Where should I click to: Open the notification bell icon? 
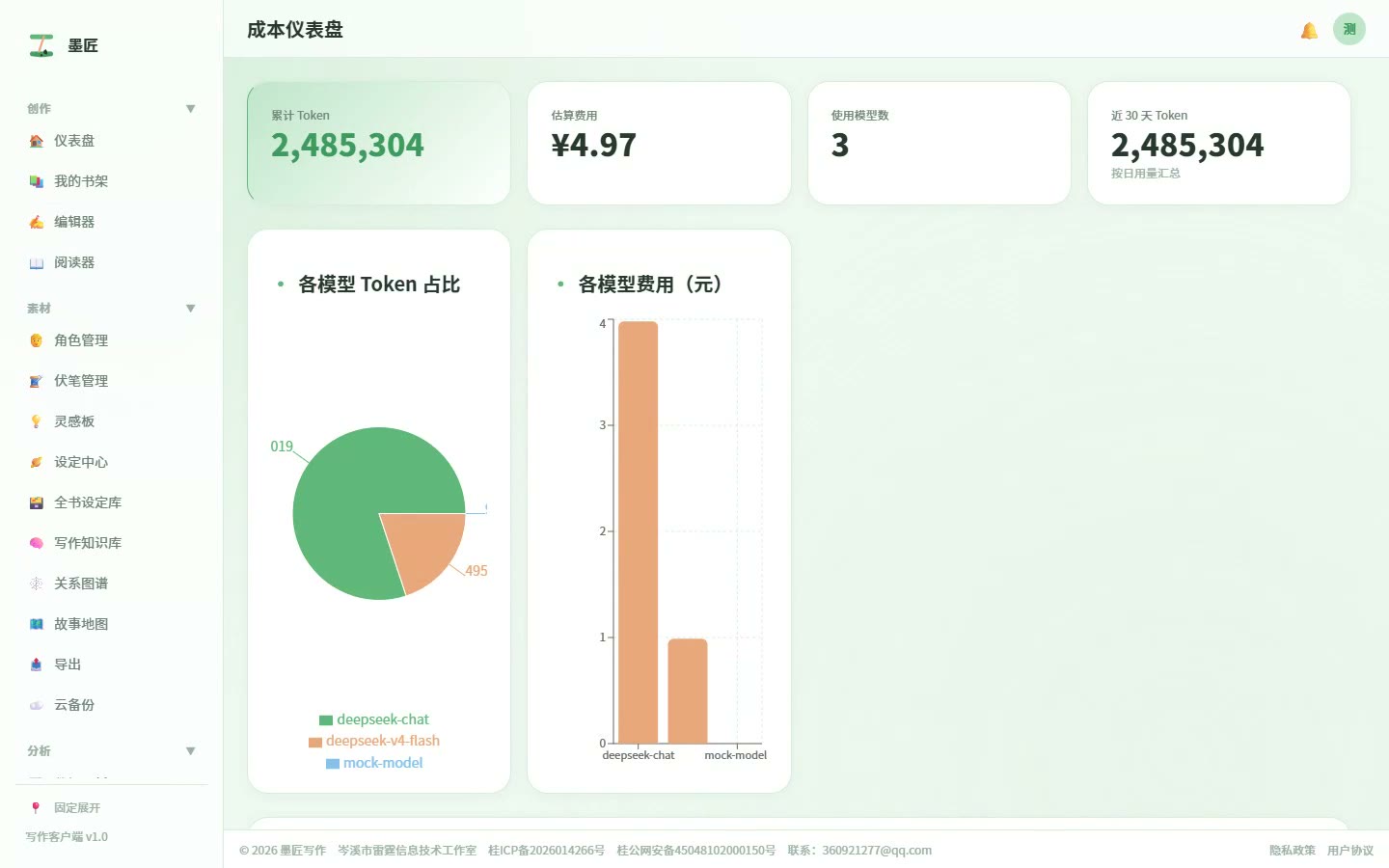1309,31
